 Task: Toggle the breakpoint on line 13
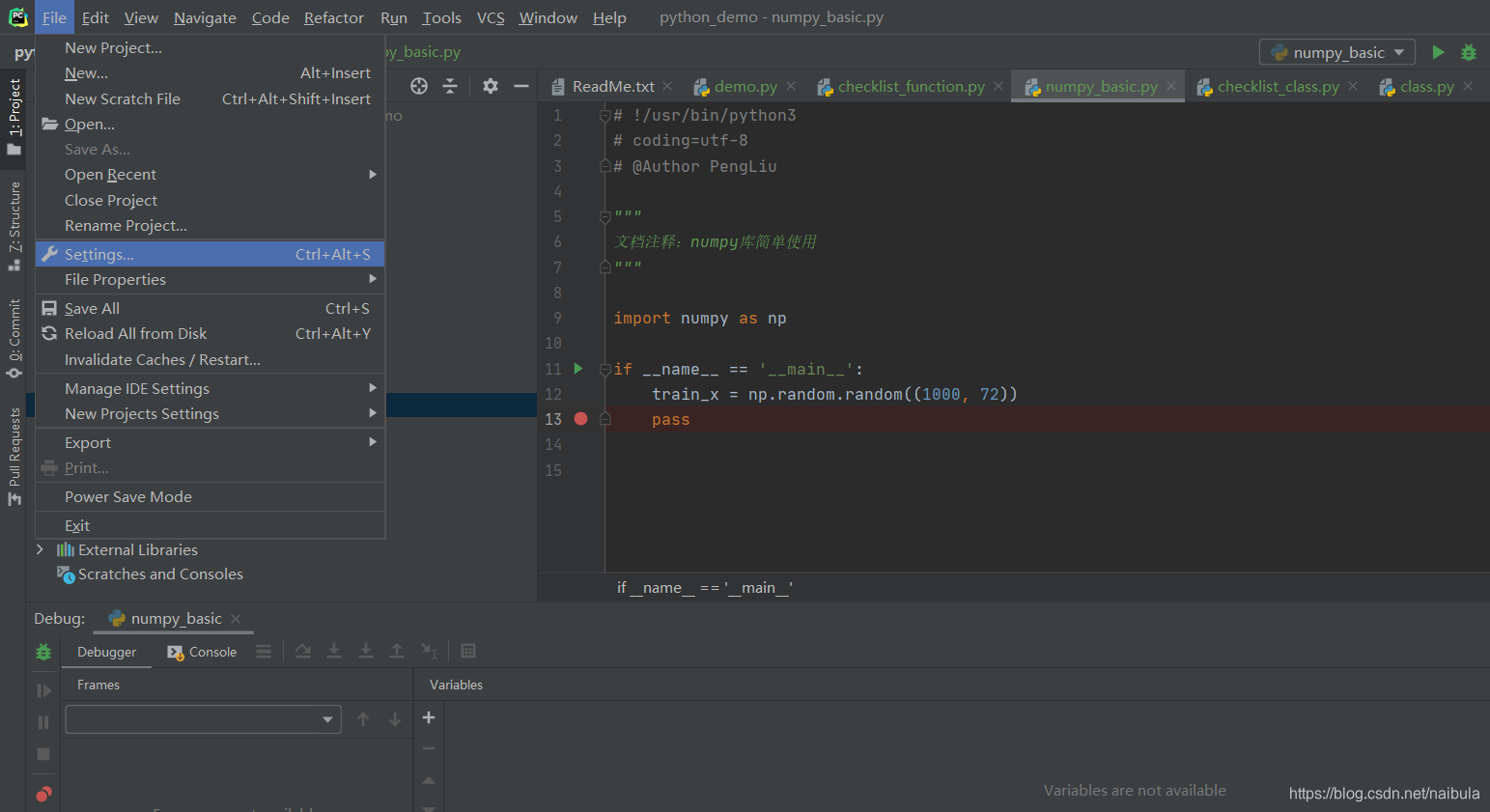pos(580,418)
